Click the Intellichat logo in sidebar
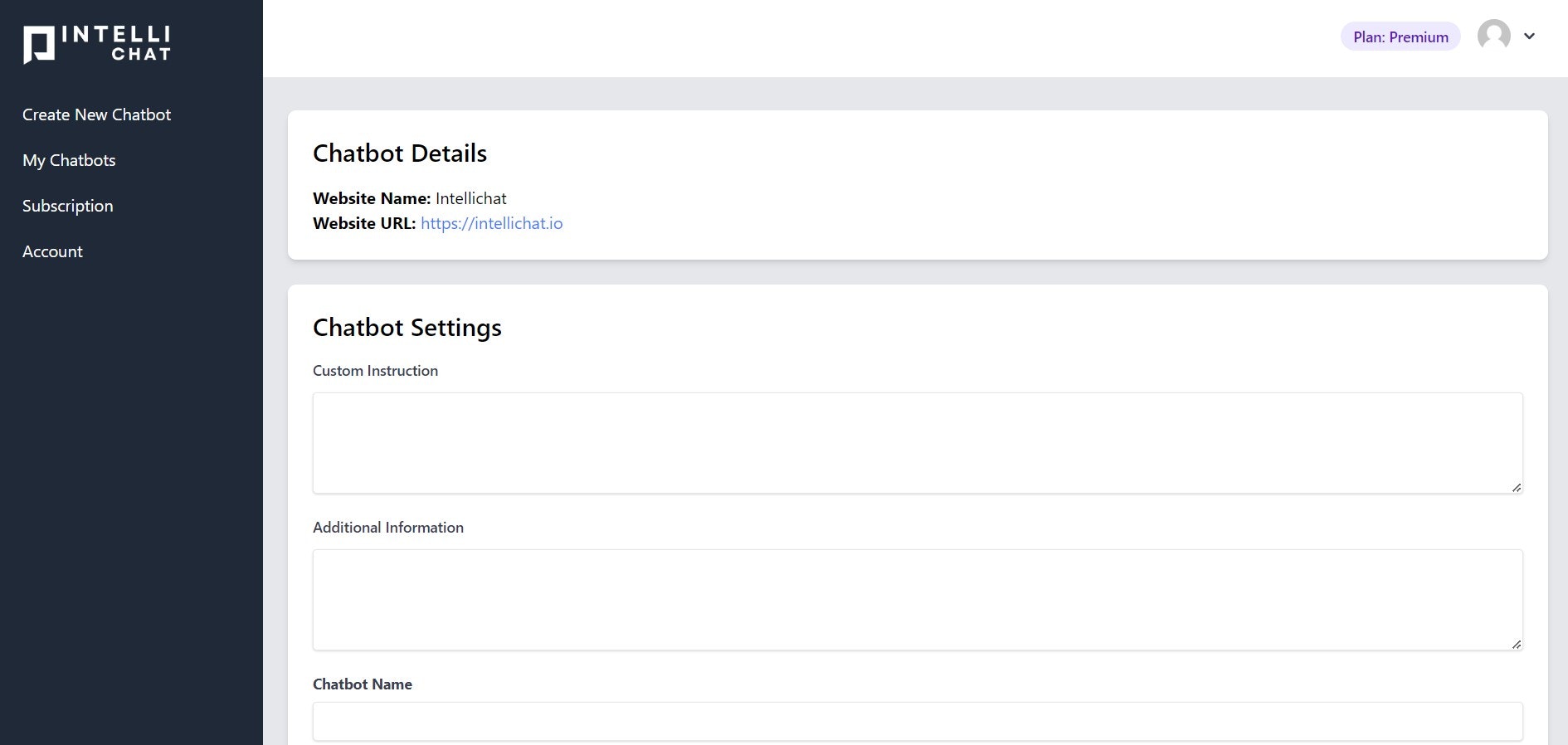Screen dimensions: 1568x745 [x=97, y=44]
